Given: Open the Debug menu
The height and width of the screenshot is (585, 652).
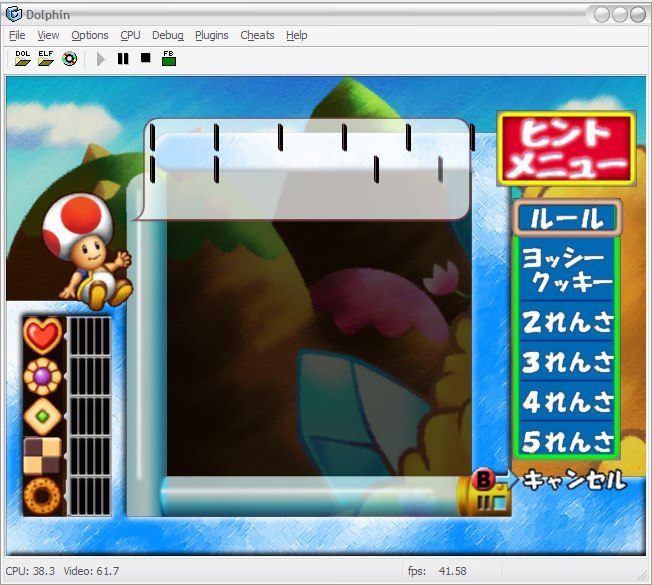Looking at the screenshot, I should (x=168, y=35).
